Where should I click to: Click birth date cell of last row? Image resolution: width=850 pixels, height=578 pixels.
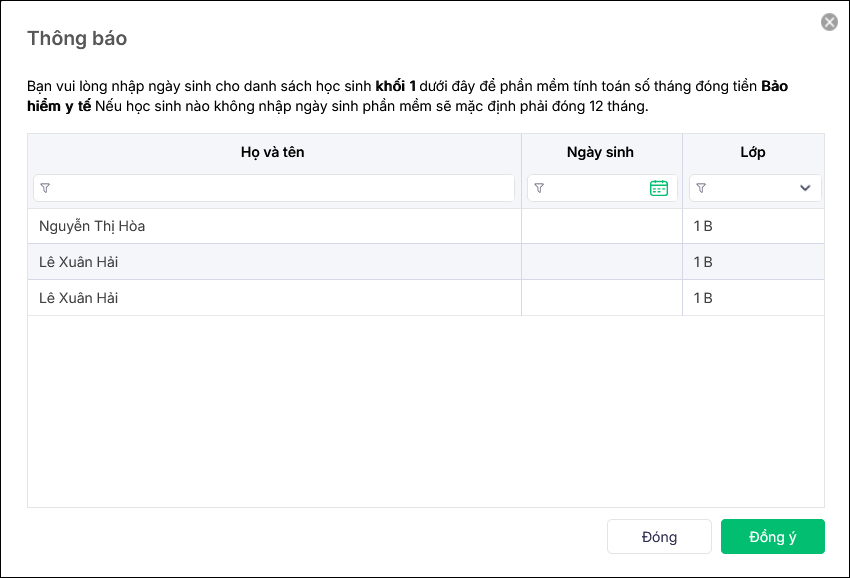pyautogui.click(x=601, y=298)
